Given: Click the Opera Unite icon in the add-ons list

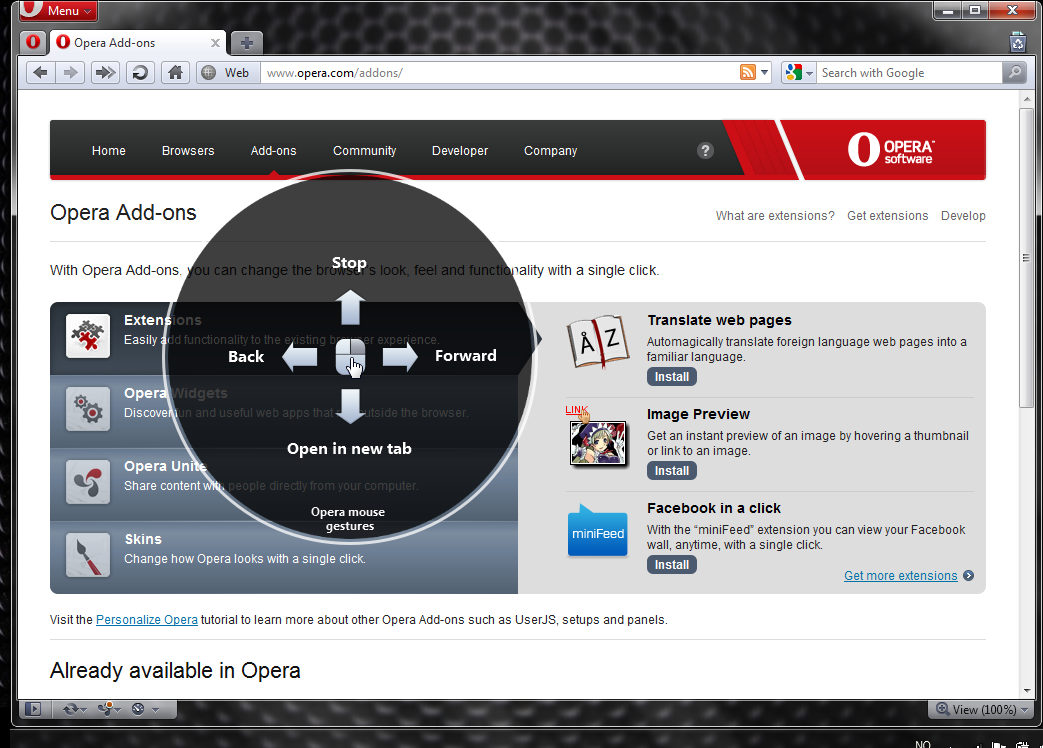Looking at the screenshot, I should [x=88, y=482].
